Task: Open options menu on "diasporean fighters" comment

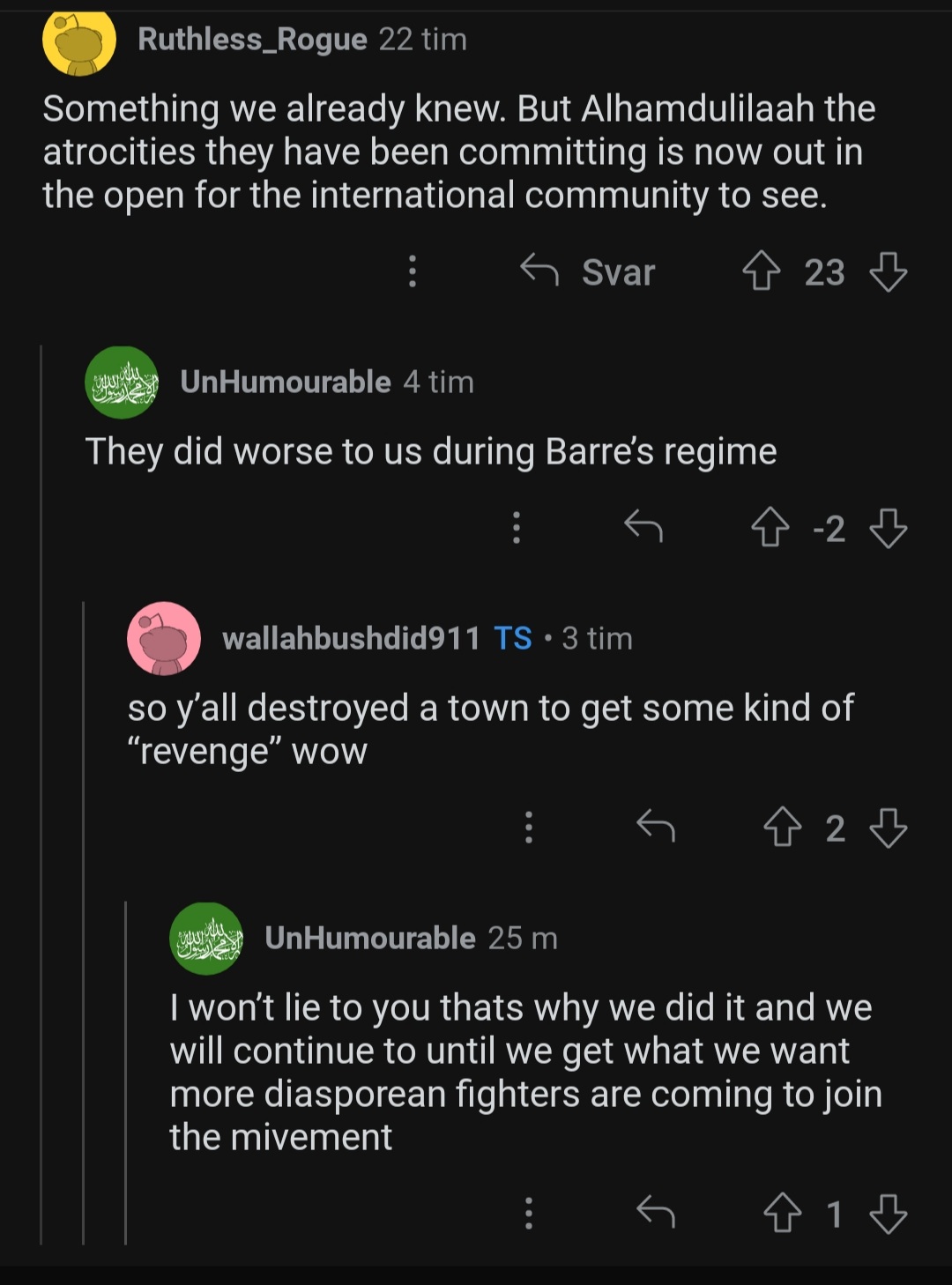Action: point(529,1214)
